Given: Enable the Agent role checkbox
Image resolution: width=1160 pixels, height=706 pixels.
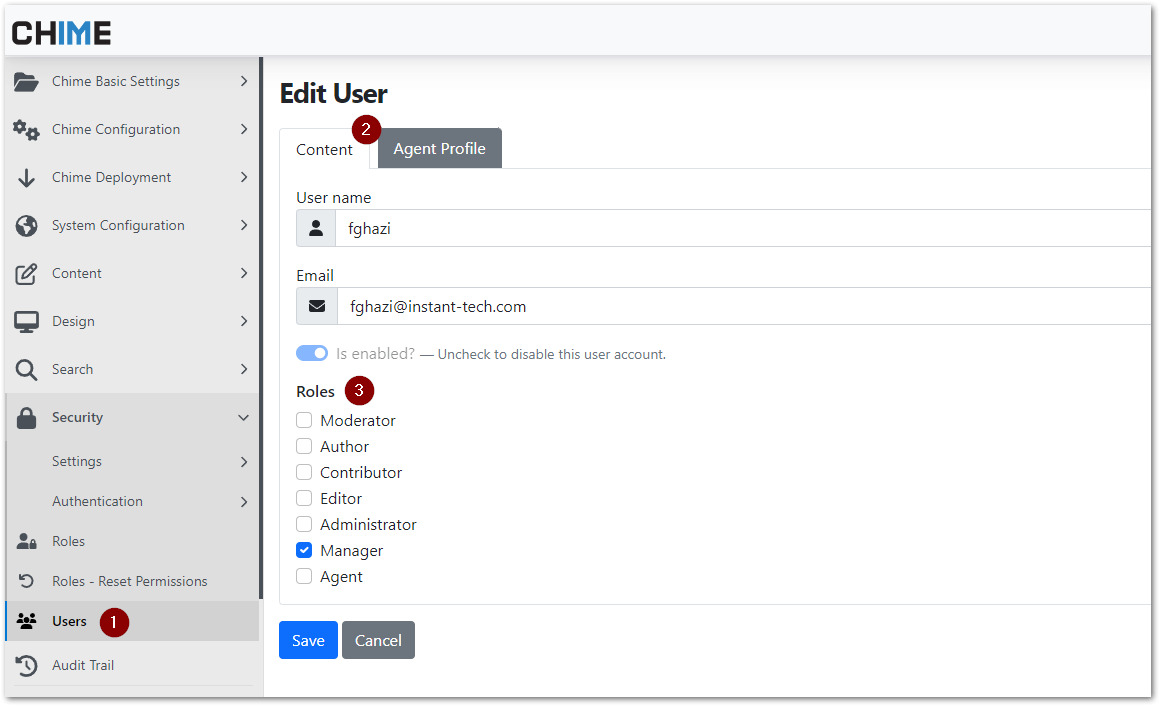Looking at the screenshot, I should tap(304, 577).
